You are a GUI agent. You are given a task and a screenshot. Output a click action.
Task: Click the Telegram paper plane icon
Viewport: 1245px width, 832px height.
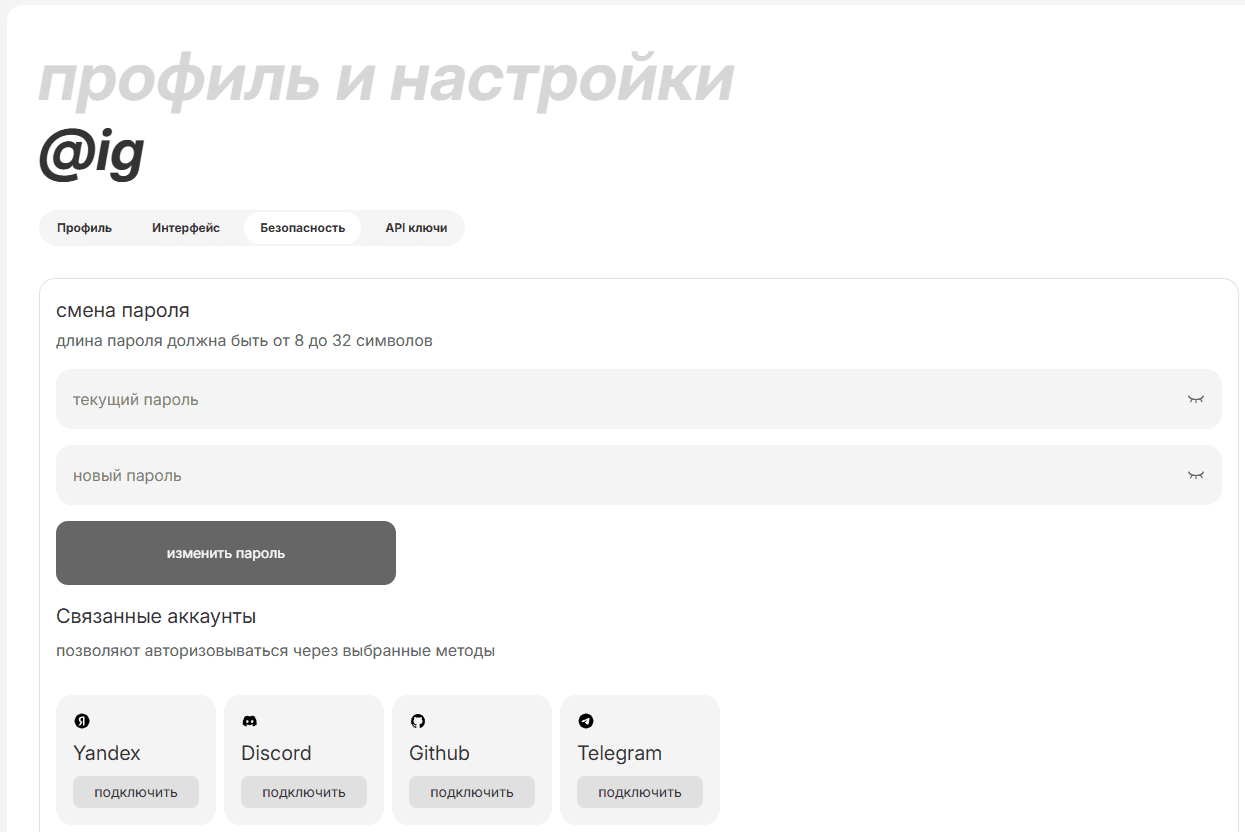586,721
